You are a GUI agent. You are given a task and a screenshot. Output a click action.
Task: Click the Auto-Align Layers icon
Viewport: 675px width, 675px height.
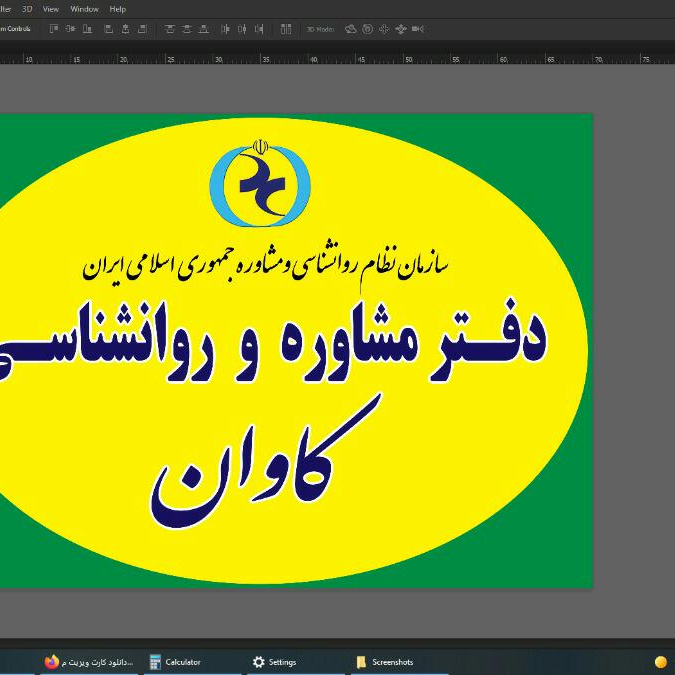click(286, 29)
